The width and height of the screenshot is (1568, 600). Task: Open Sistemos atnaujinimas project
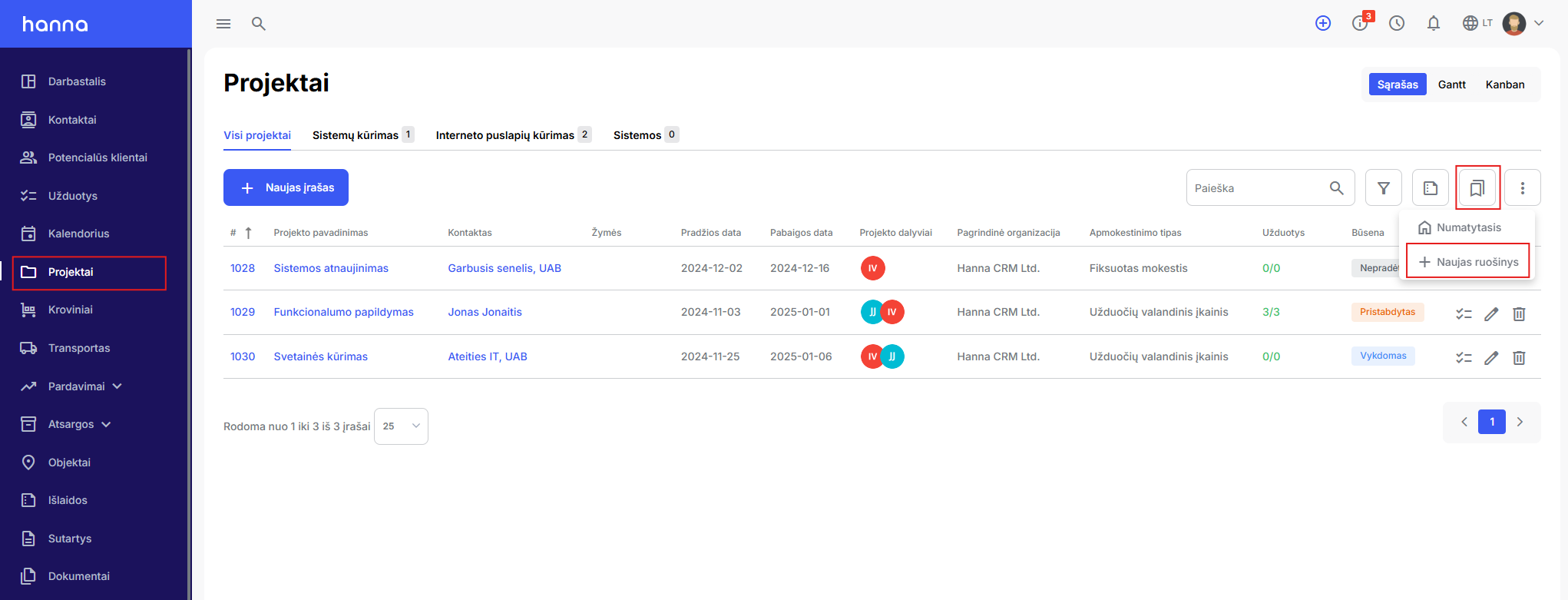coord(331,268)
